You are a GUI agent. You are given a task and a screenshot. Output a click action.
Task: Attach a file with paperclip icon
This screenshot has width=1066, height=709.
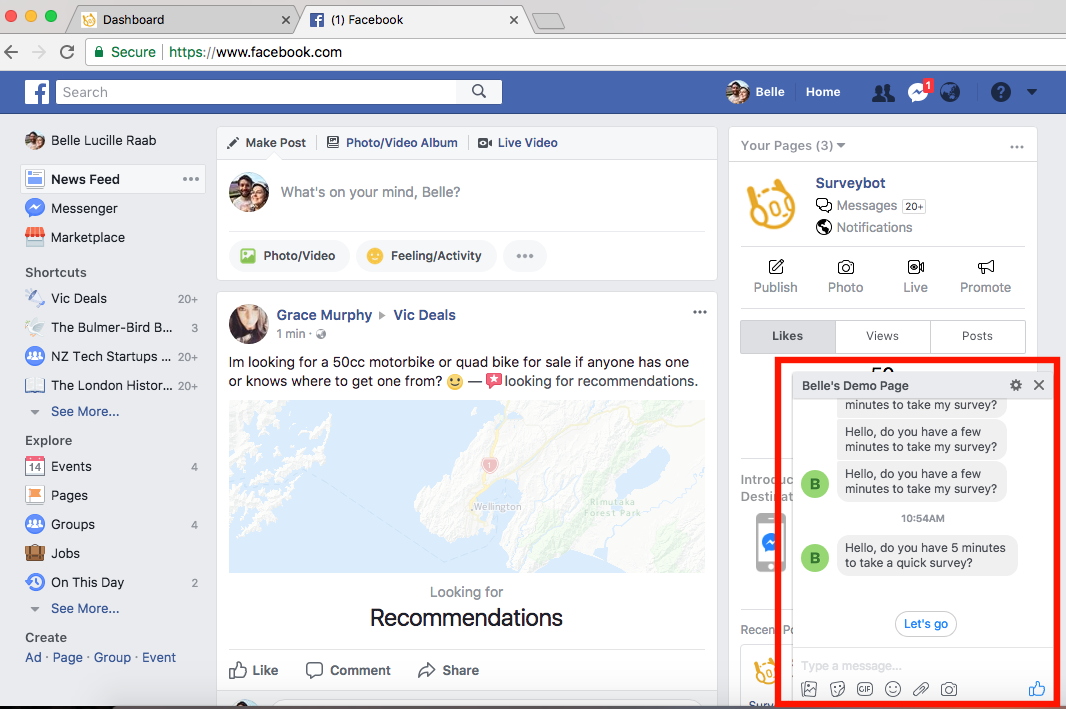click(921, 689)
